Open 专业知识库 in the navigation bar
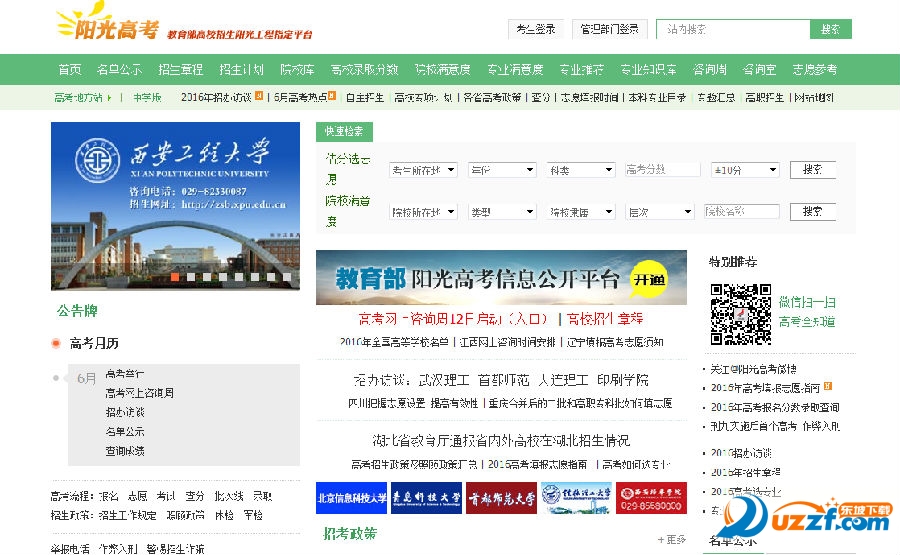This screenshot has height=555, width=900. point(649,69)
